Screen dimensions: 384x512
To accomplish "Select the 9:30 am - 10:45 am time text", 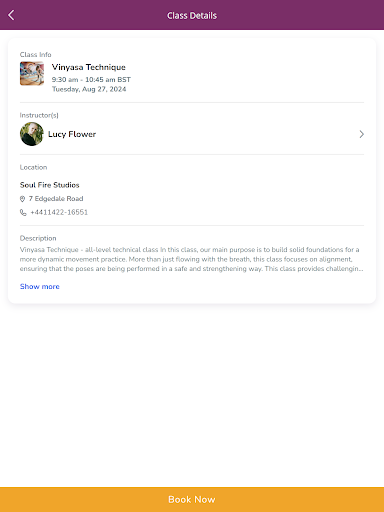I will pos(91,80).
